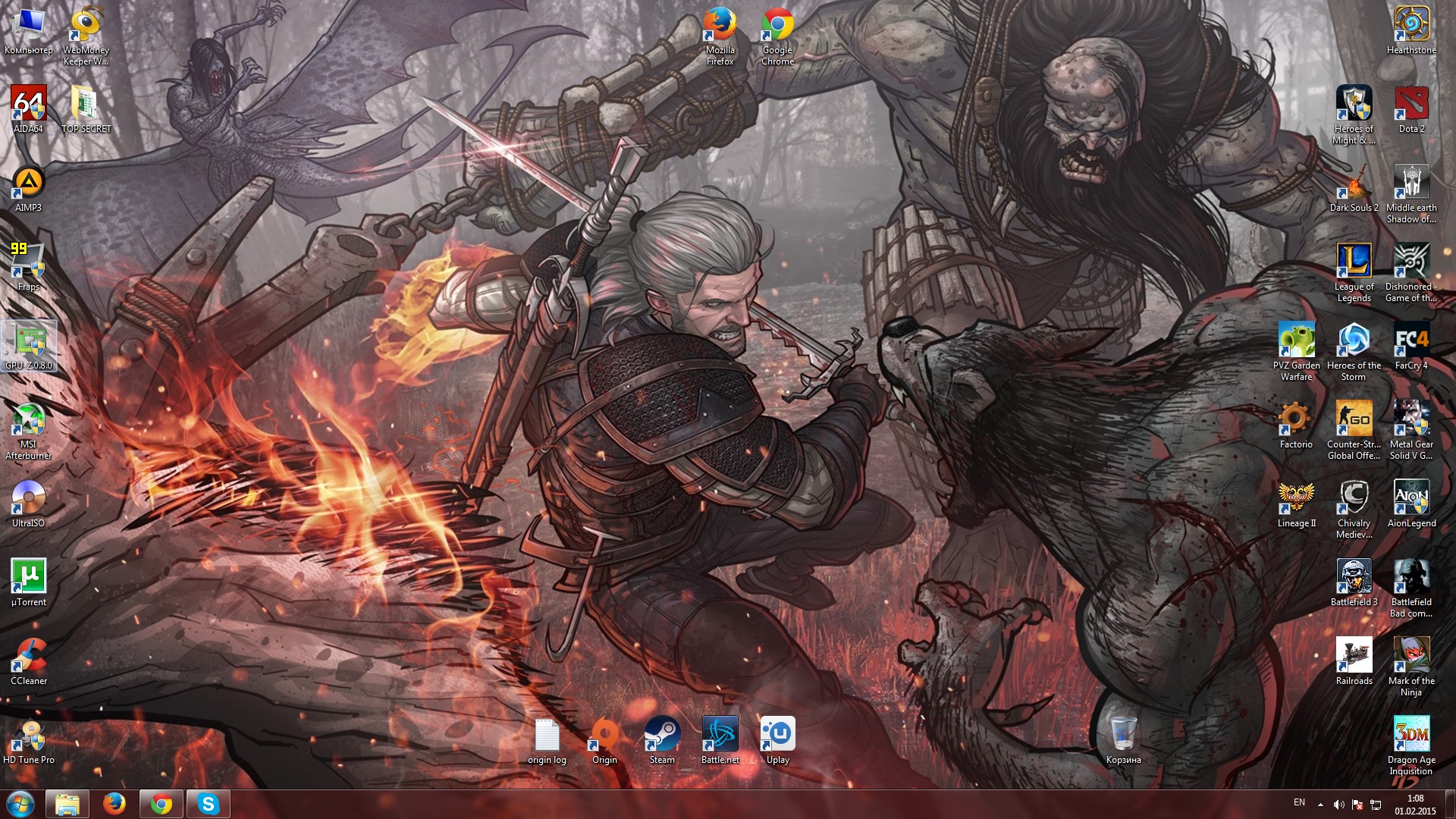
Task: Open AIDA64 desktop shortcut
Action: tap(29, 110)
